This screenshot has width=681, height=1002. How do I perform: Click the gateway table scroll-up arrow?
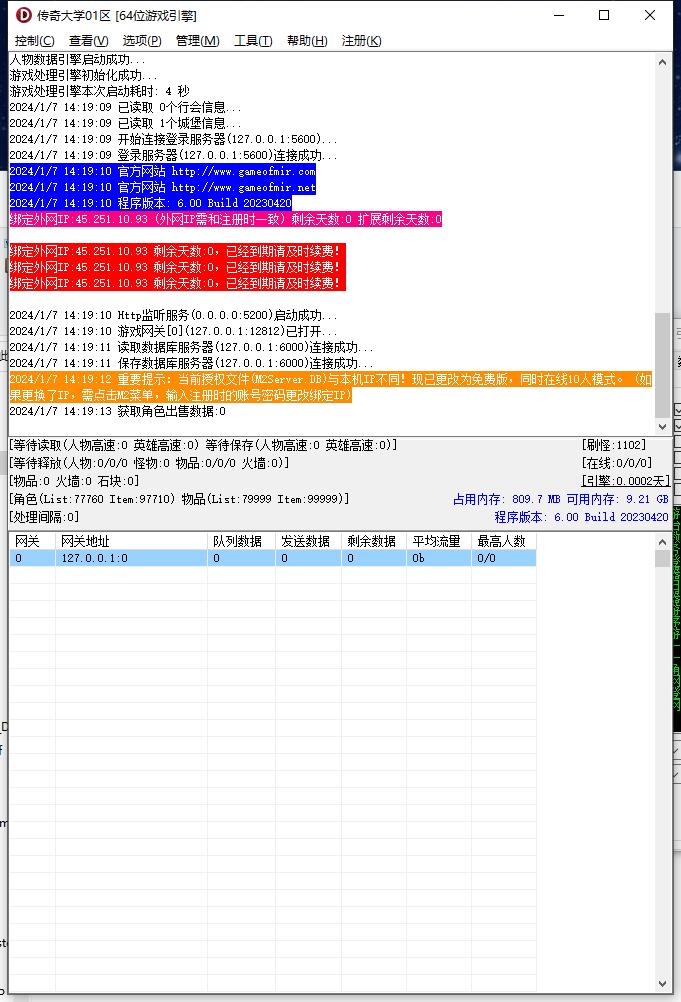pos(662,542)
